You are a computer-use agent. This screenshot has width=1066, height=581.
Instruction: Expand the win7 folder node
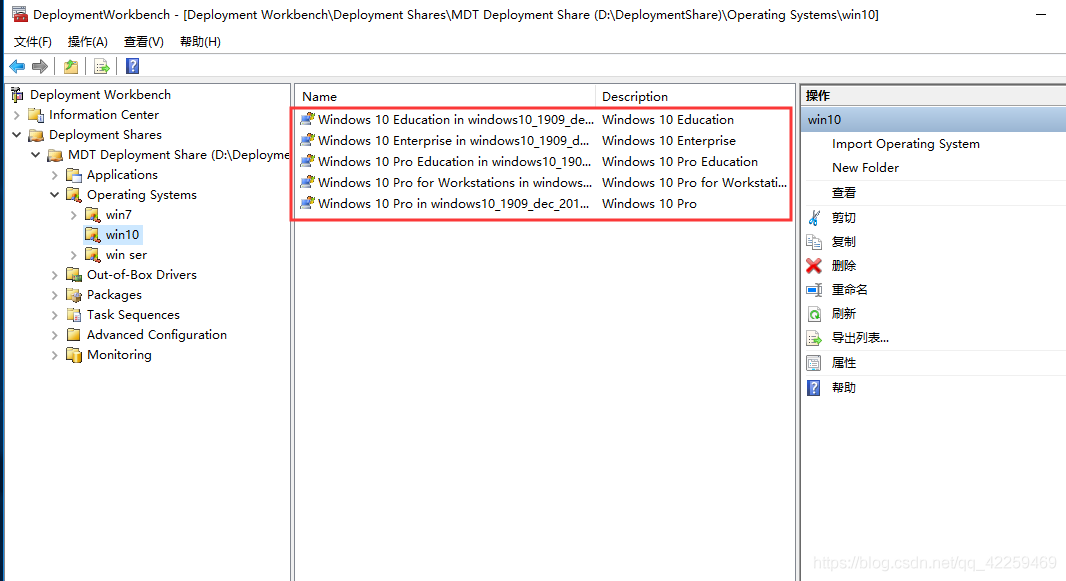point(74,215)
